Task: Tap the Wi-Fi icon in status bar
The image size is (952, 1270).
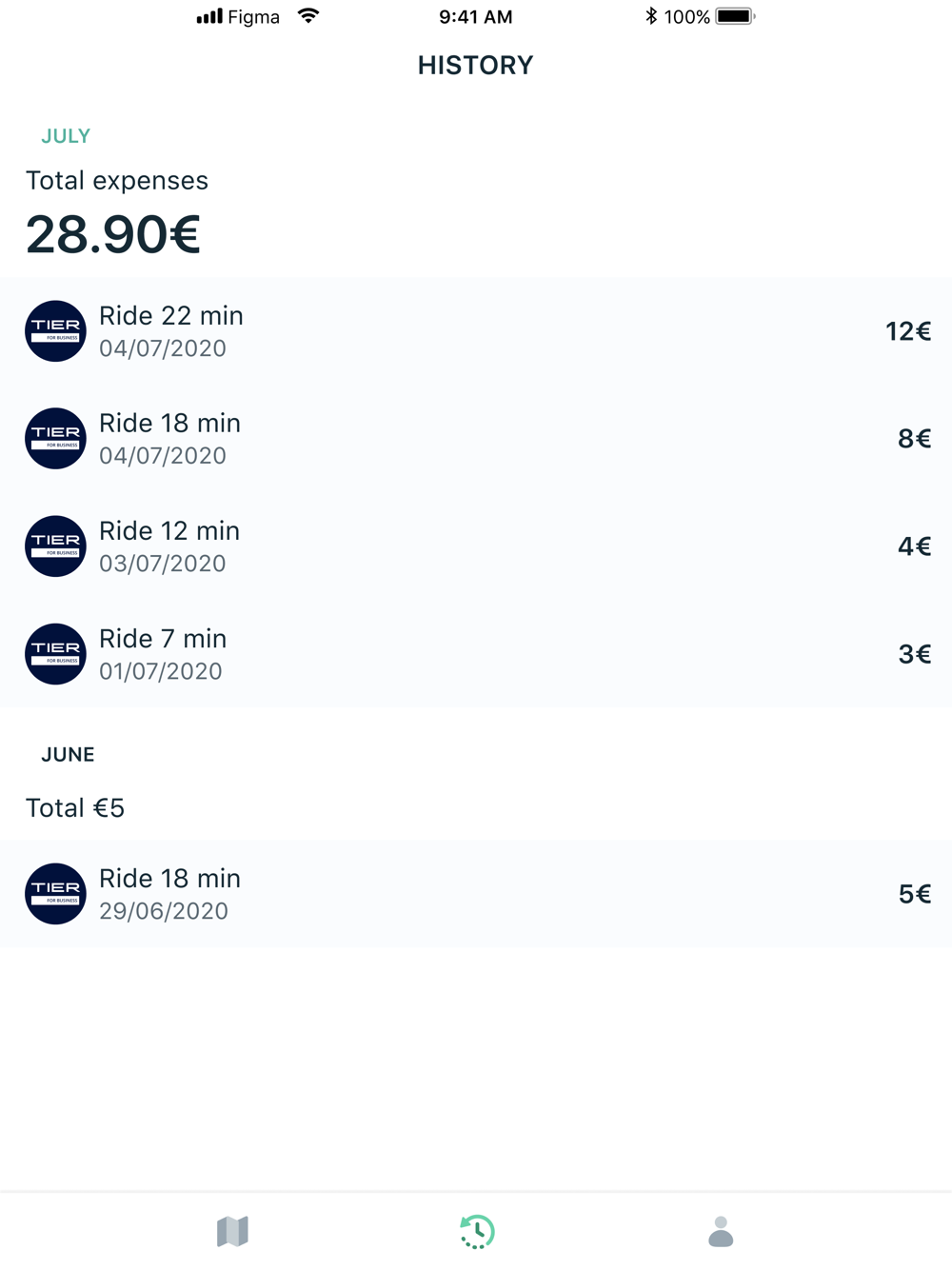Action: point(307,16)
